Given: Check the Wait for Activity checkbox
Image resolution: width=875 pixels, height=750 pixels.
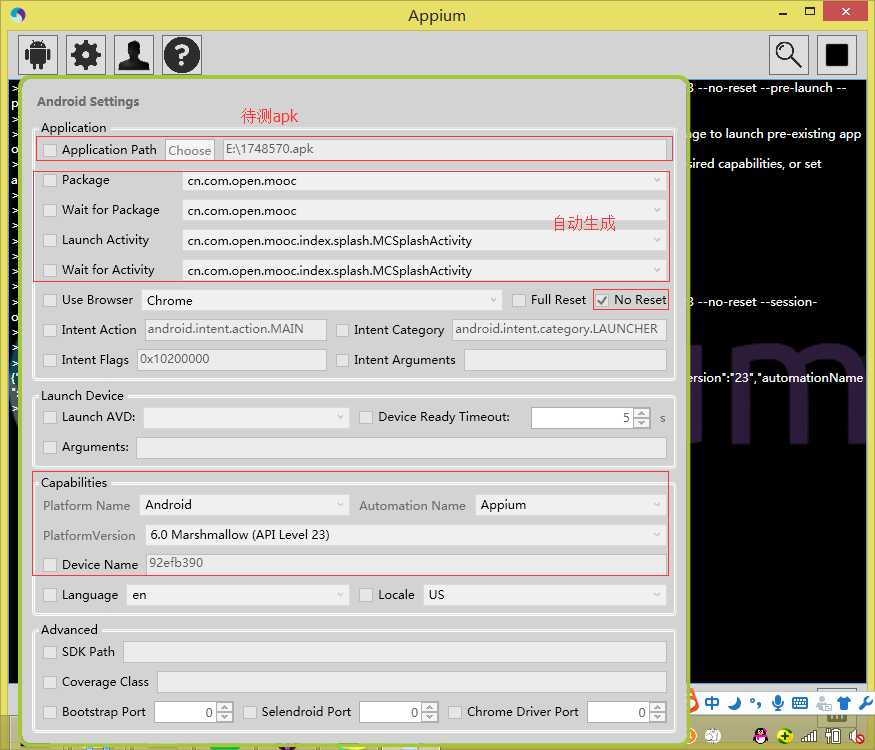Looking at the screenshot, I should point(50,270).
